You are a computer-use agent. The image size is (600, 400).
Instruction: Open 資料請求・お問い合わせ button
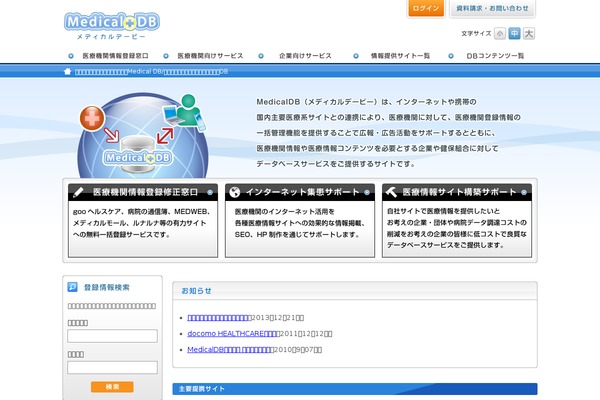[x=492, y=8]
